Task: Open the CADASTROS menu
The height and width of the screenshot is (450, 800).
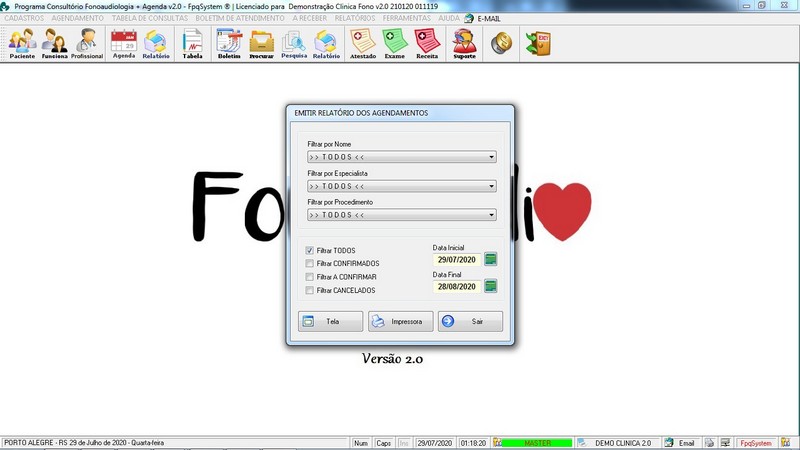Action: 24,18
